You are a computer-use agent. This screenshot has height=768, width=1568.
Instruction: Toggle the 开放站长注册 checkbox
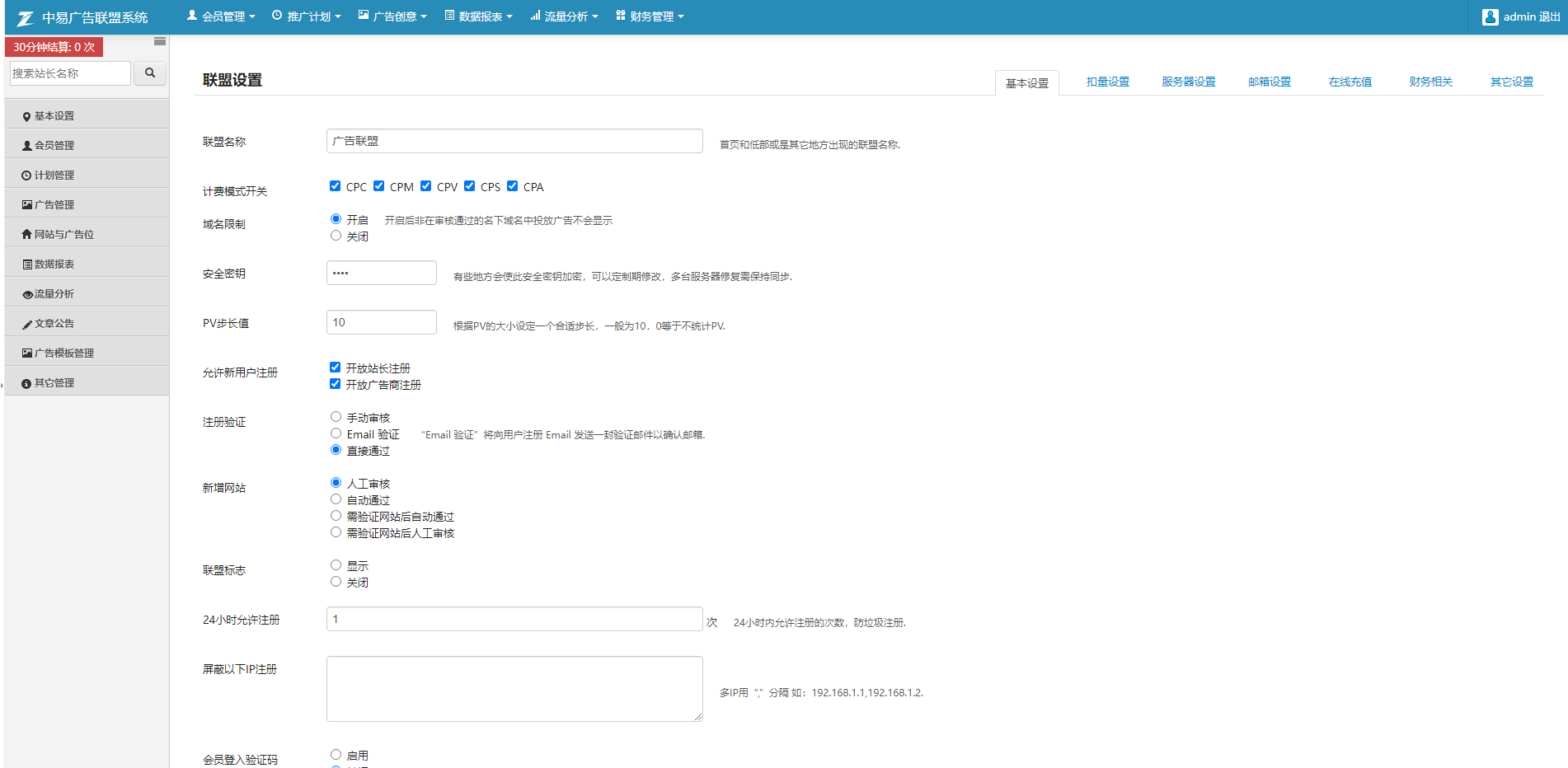tap(335, 368)
